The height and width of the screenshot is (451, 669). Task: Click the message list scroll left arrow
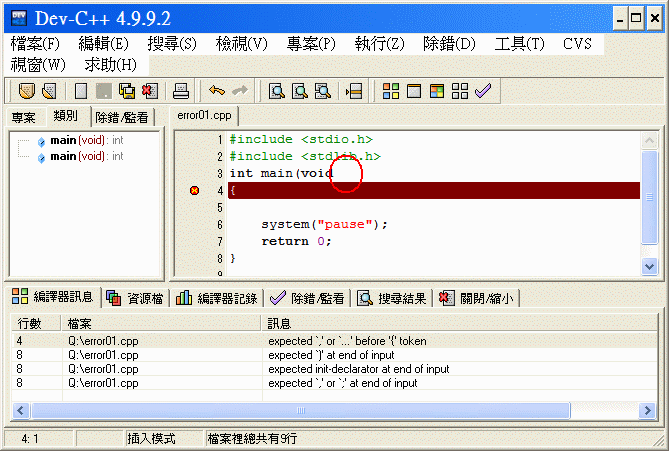tap(20, 410)
